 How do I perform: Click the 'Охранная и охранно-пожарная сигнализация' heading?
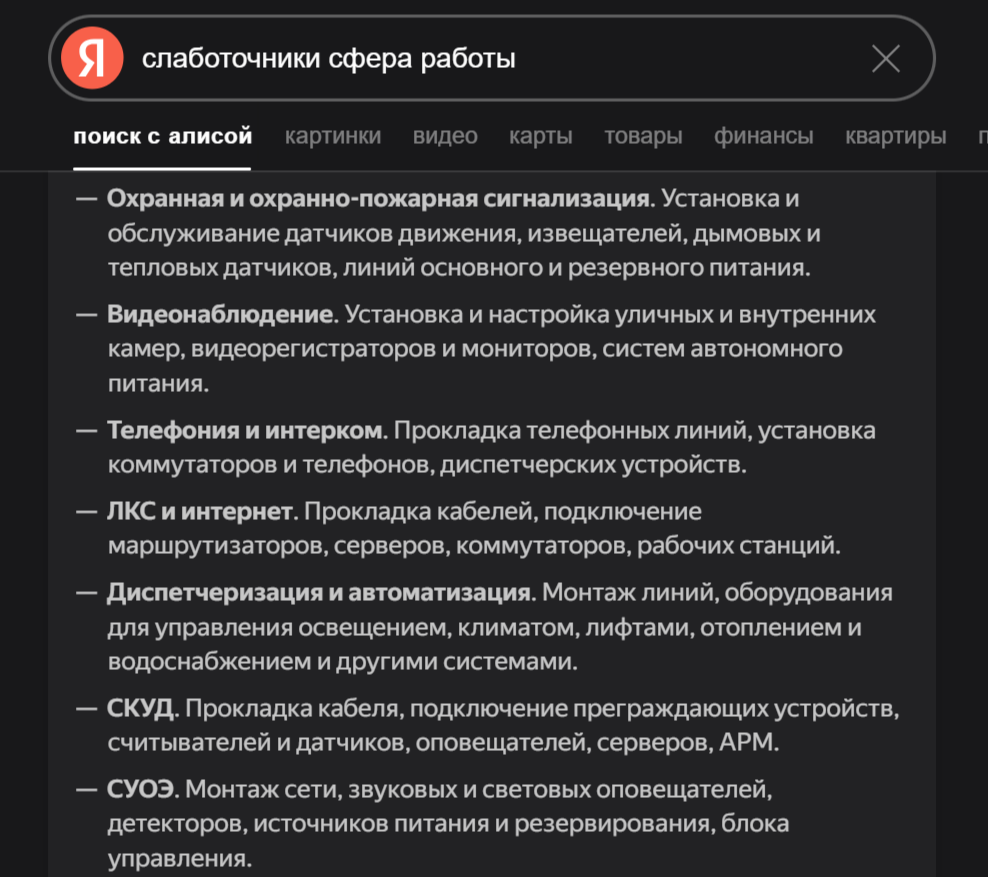pos(380,198)
